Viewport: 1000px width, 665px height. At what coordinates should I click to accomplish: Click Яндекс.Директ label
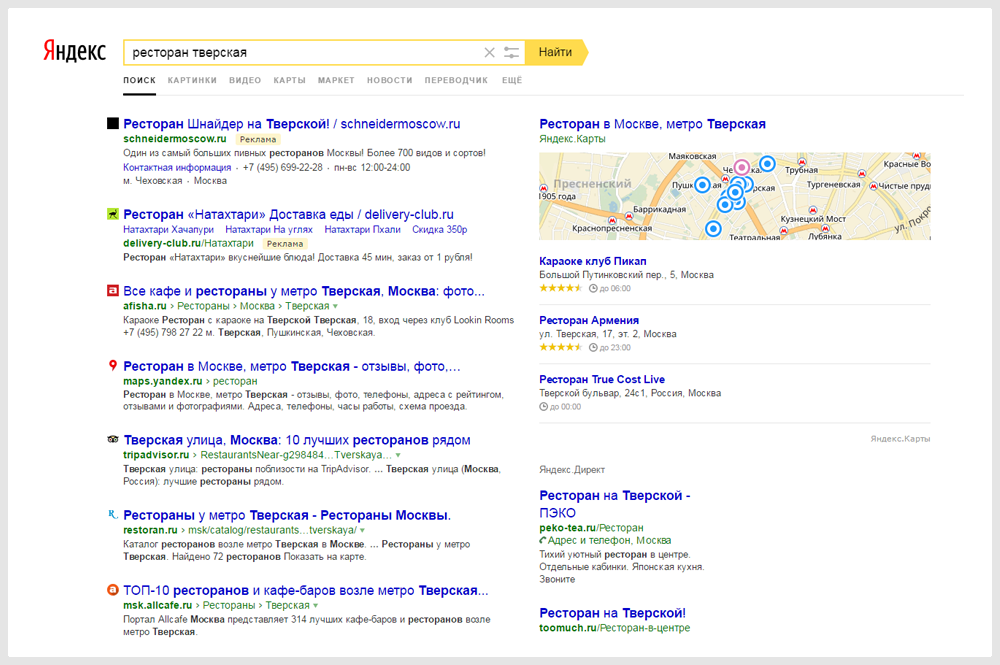572,470
